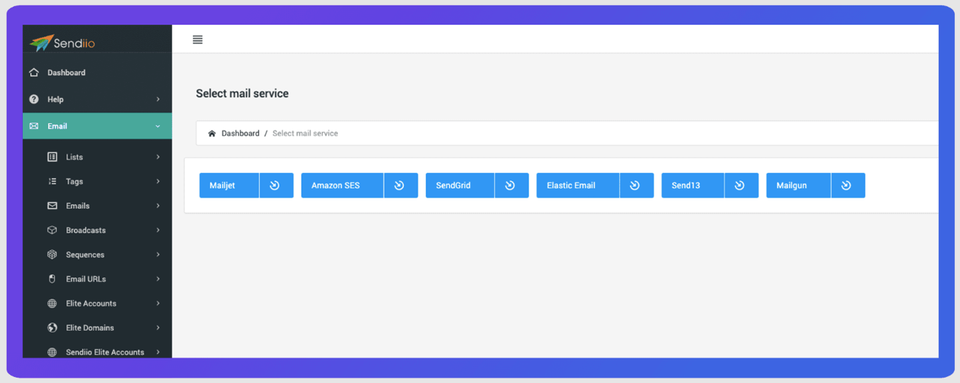
Task: Click the Tags icon in sidebar
Action: click(52, 182)
